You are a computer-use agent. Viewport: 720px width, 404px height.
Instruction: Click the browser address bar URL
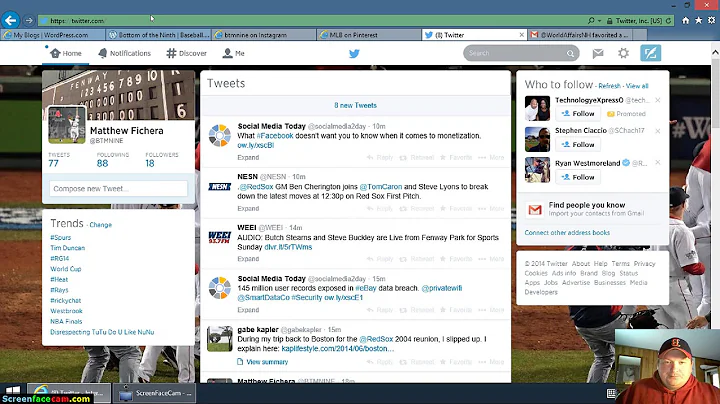[78, 21]
